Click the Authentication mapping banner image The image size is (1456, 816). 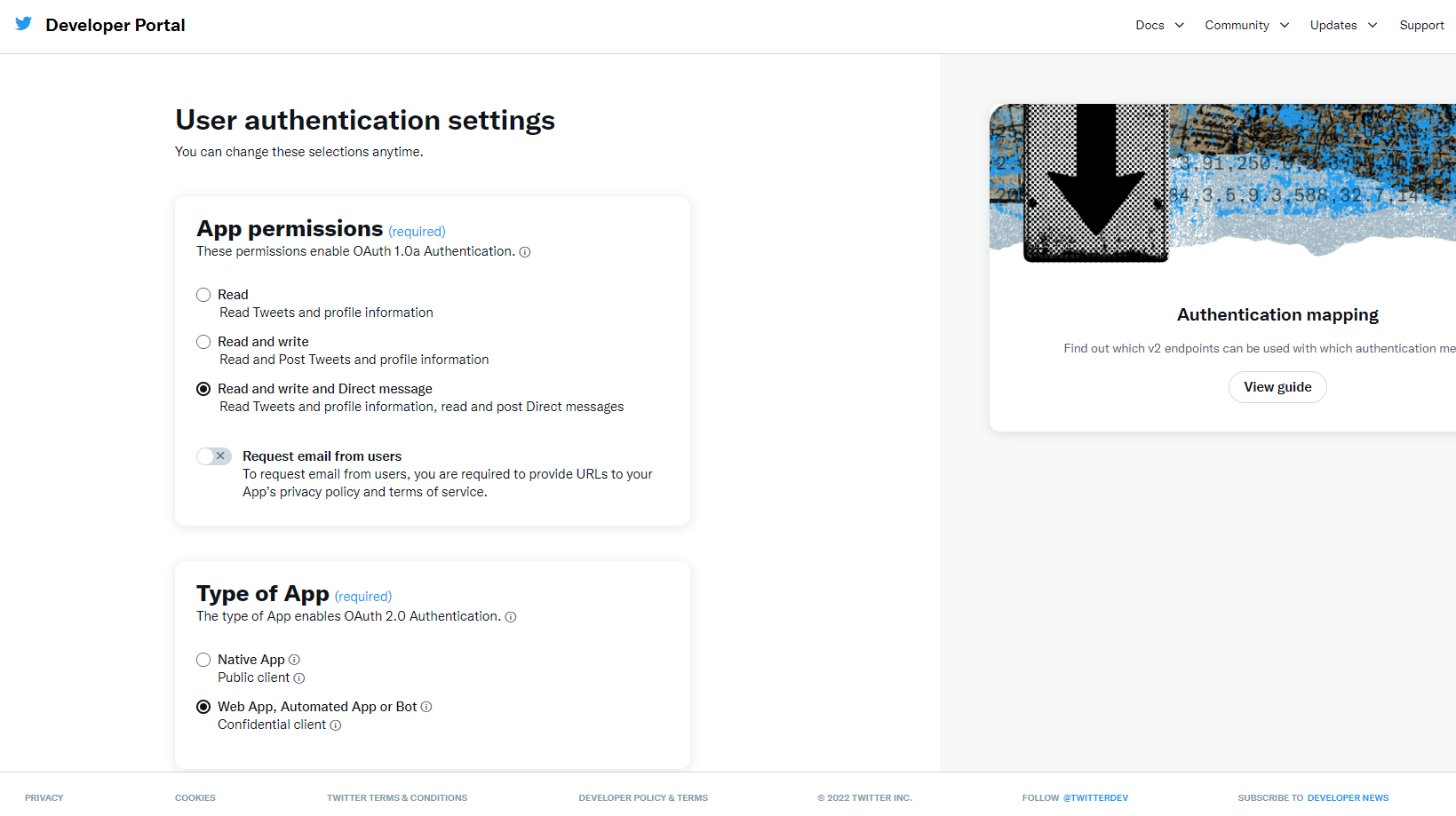point(1222,183)
